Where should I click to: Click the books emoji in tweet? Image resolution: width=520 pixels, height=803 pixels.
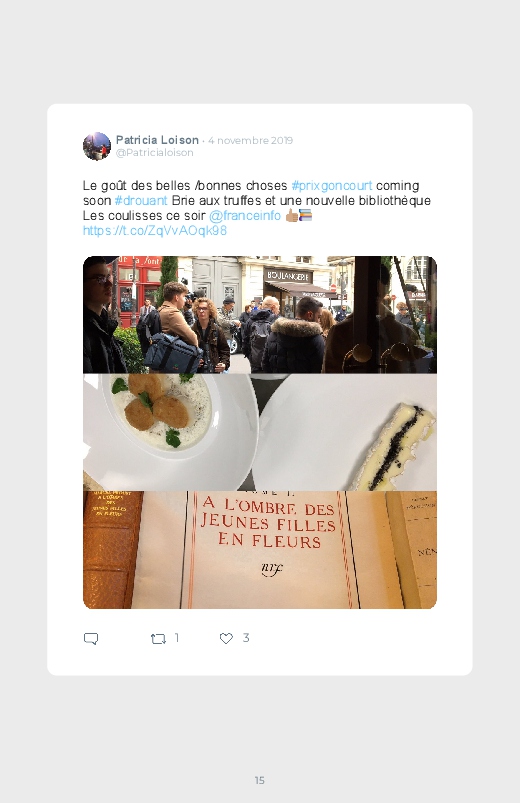[x=305, y=216]
